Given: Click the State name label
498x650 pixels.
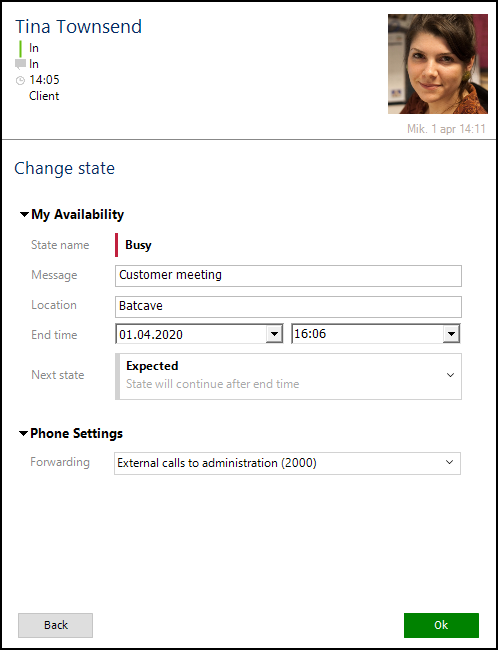Looking at the screenshot, I should (60, 245).
